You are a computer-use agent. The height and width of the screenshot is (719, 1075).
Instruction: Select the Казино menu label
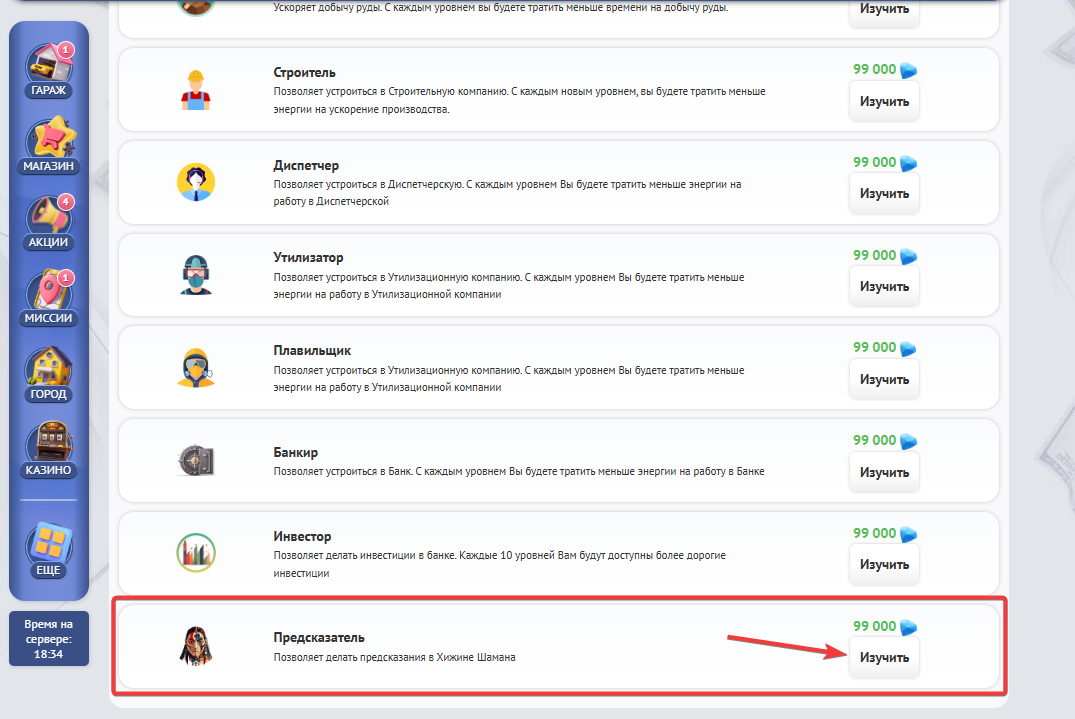pos(49,470)
